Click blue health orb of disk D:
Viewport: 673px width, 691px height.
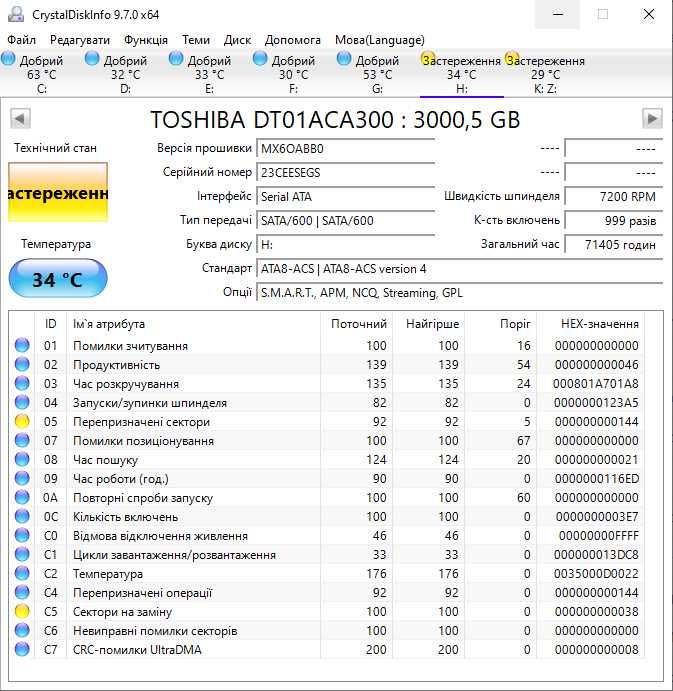(92, 59)
